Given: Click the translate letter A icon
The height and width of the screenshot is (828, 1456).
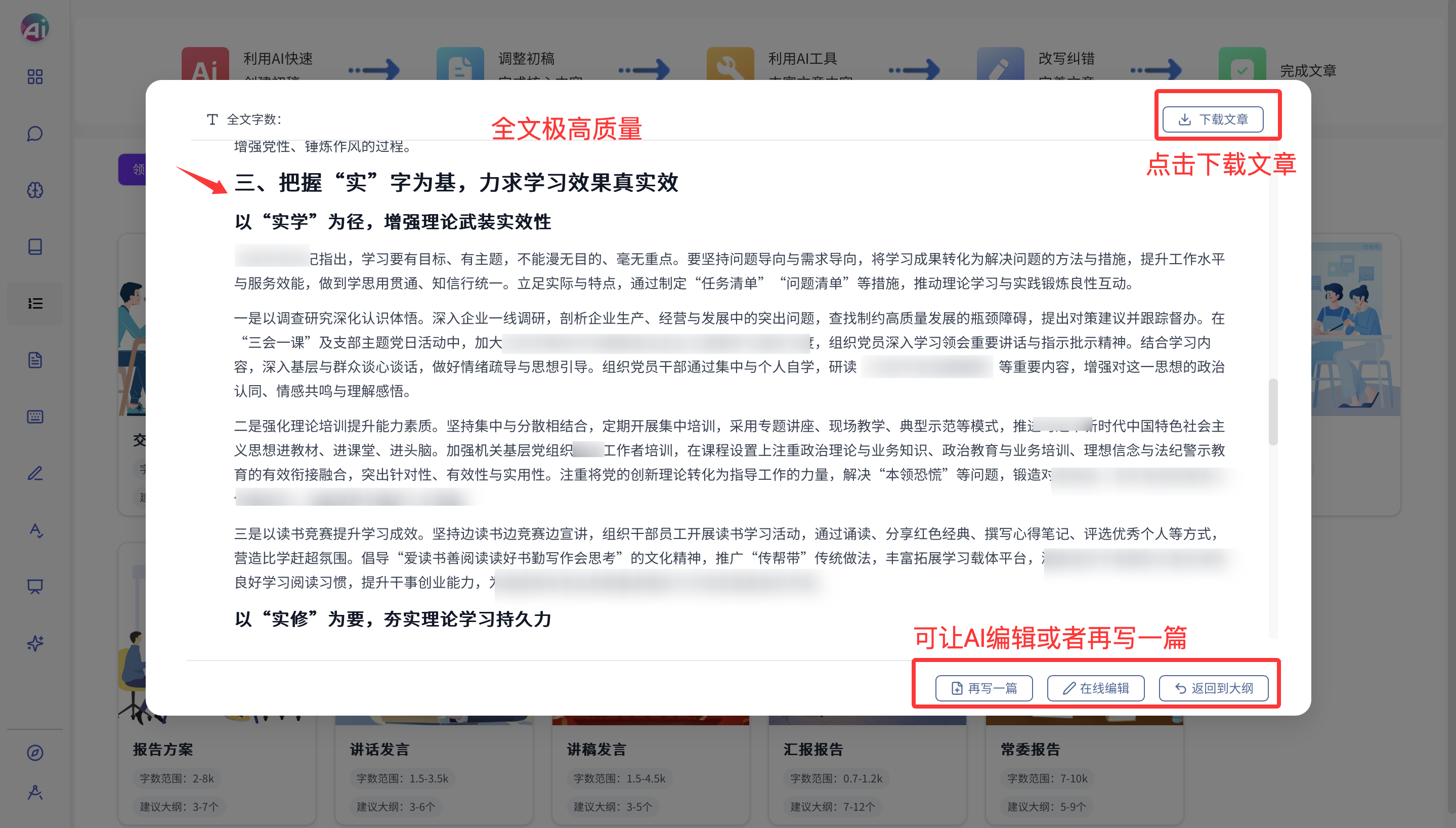Looking at the screenshot, I should point(35,530).
